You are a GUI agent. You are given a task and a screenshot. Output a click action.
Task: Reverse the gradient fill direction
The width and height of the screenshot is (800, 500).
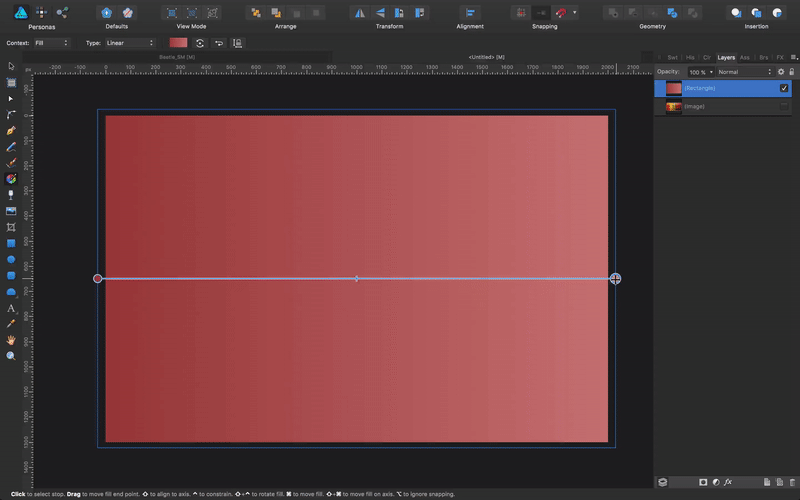pyautogui.click(x=200, y=43)
